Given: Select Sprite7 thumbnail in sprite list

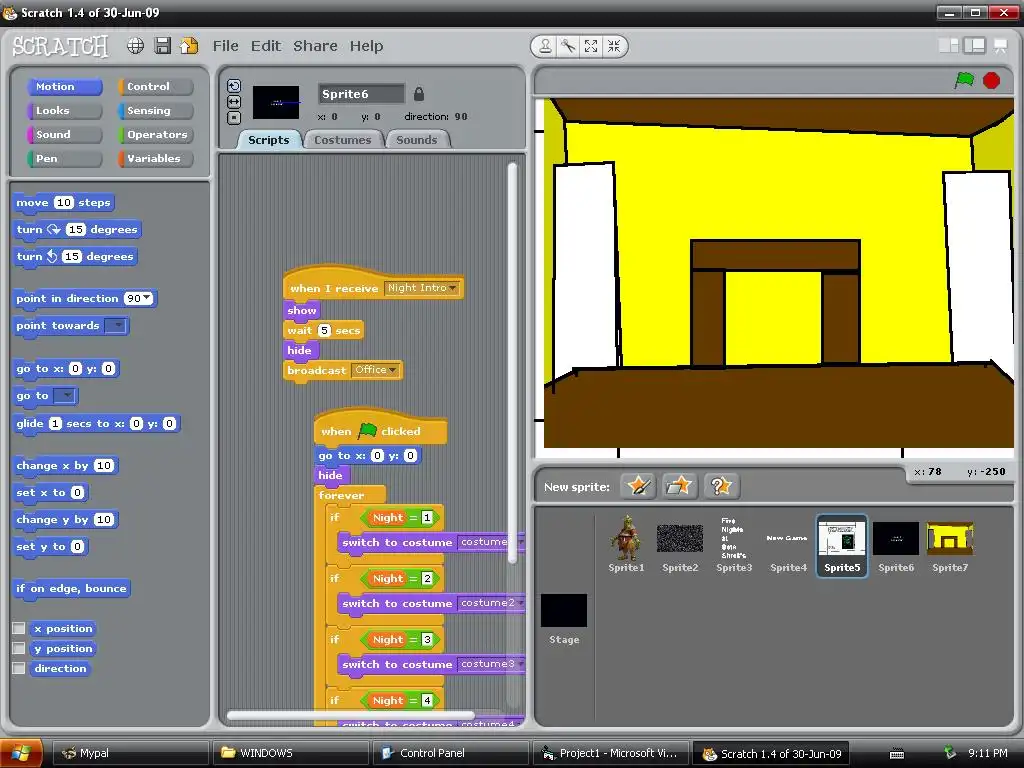Looking at the screenshot, I should (x=950, y=544).
